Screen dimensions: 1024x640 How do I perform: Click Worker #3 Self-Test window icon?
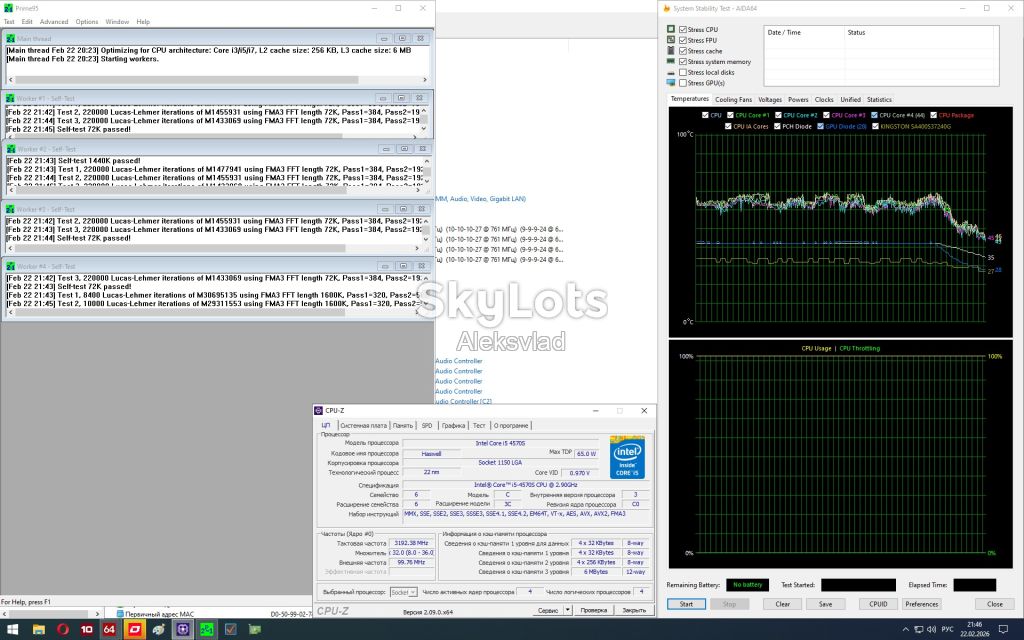click(x=10, y=209)
